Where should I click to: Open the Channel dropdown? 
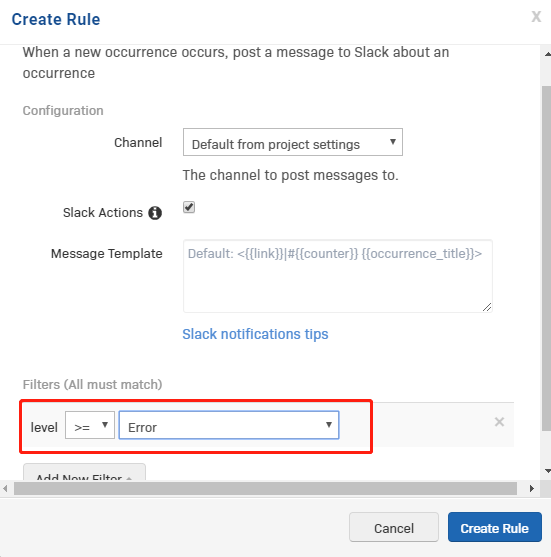point(293,142)
